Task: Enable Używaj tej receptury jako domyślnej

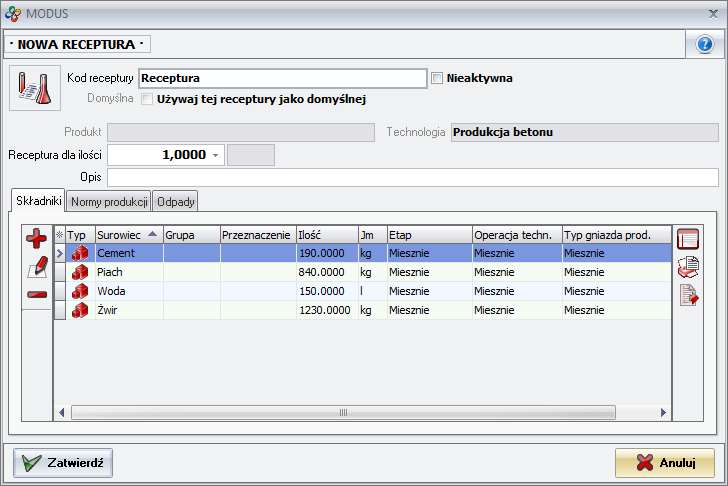Action: pos(147,99)
